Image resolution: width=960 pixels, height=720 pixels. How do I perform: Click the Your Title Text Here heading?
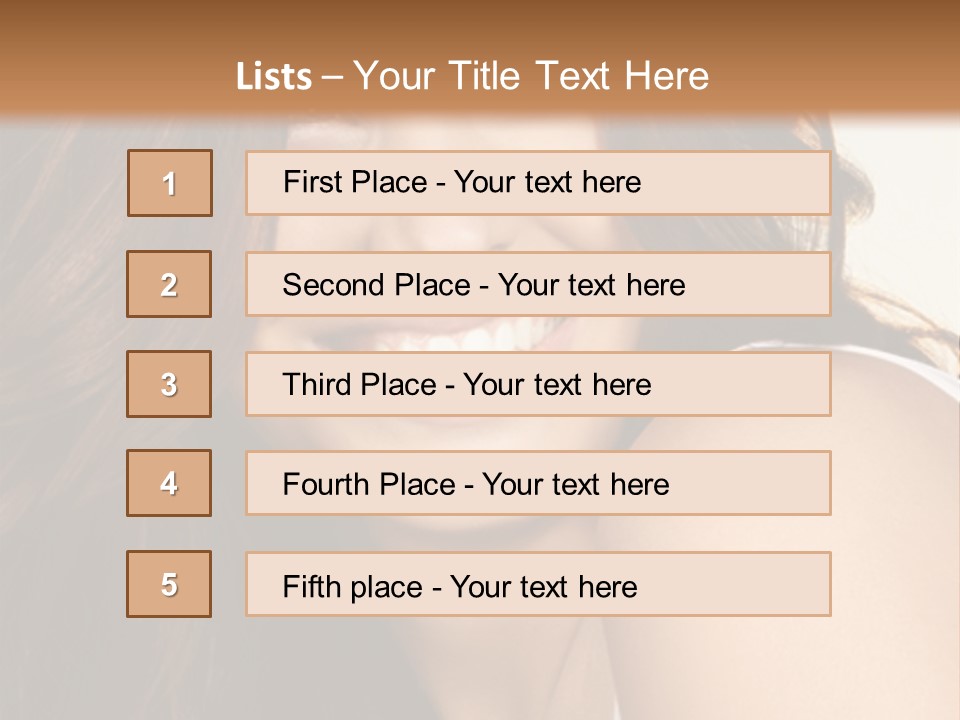tap(531, 76)
